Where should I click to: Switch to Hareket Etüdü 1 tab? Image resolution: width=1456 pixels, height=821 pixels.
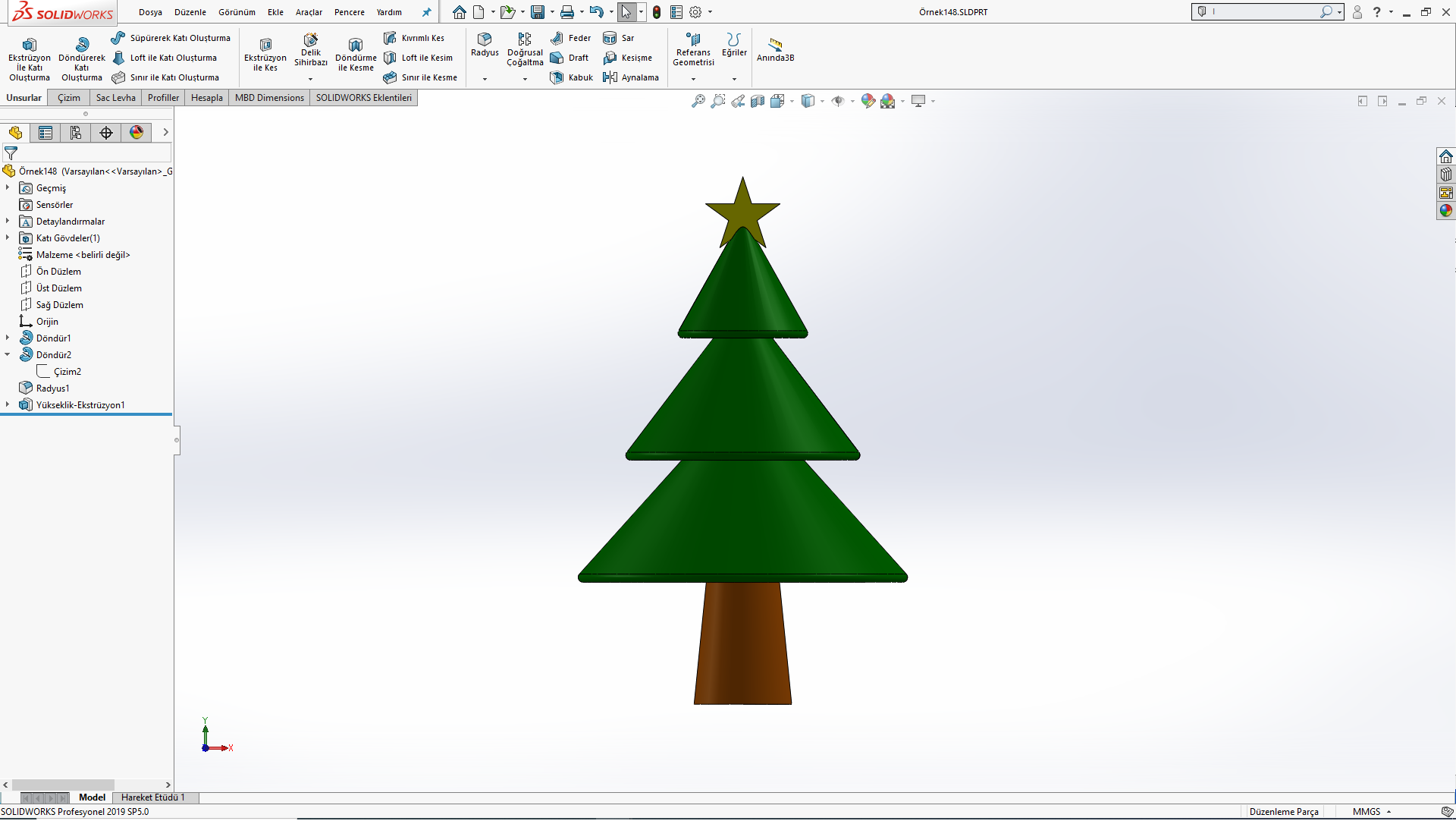tap(152, 797)
